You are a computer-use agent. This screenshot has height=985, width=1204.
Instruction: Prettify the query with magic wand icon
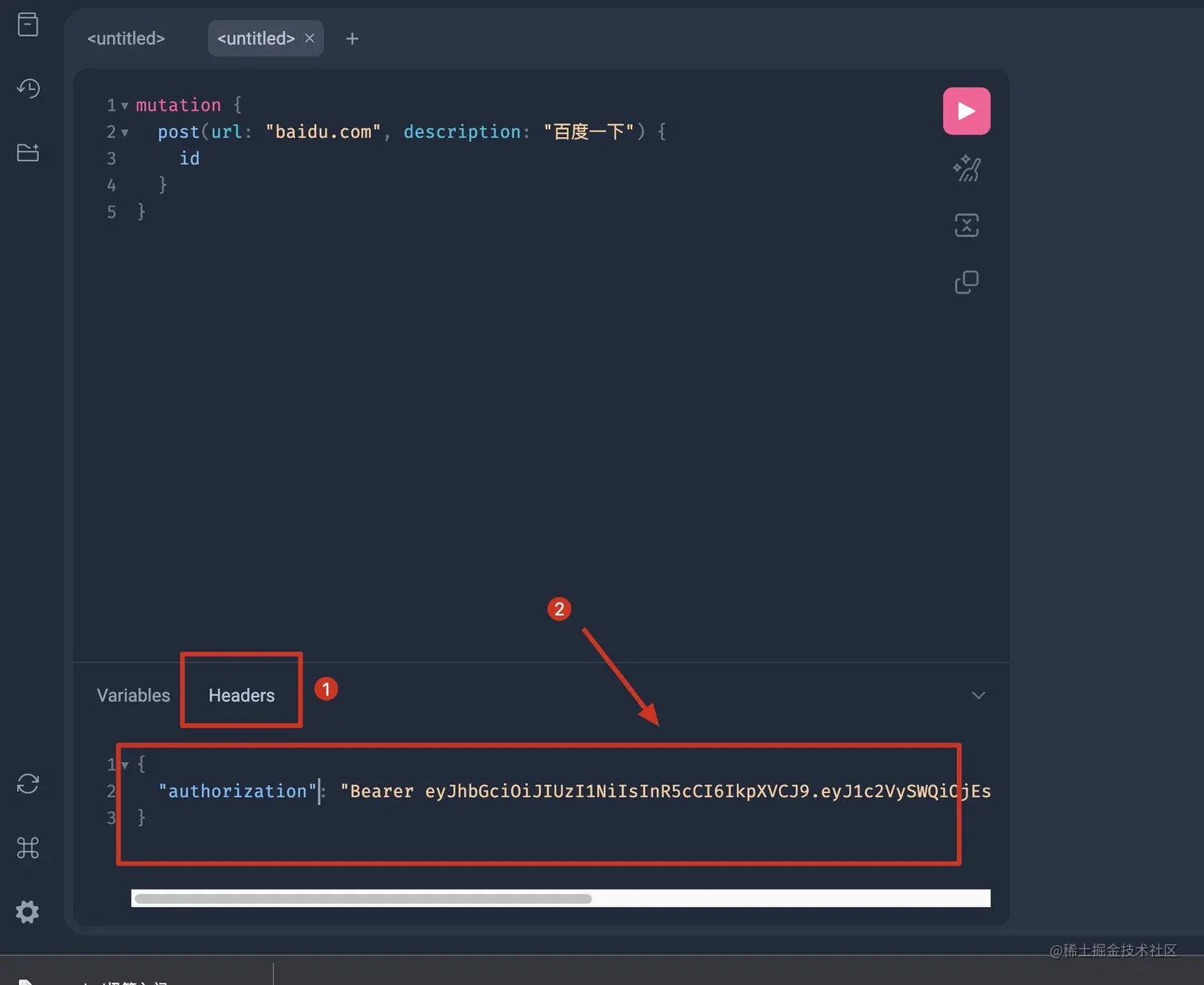click(967, 168)
